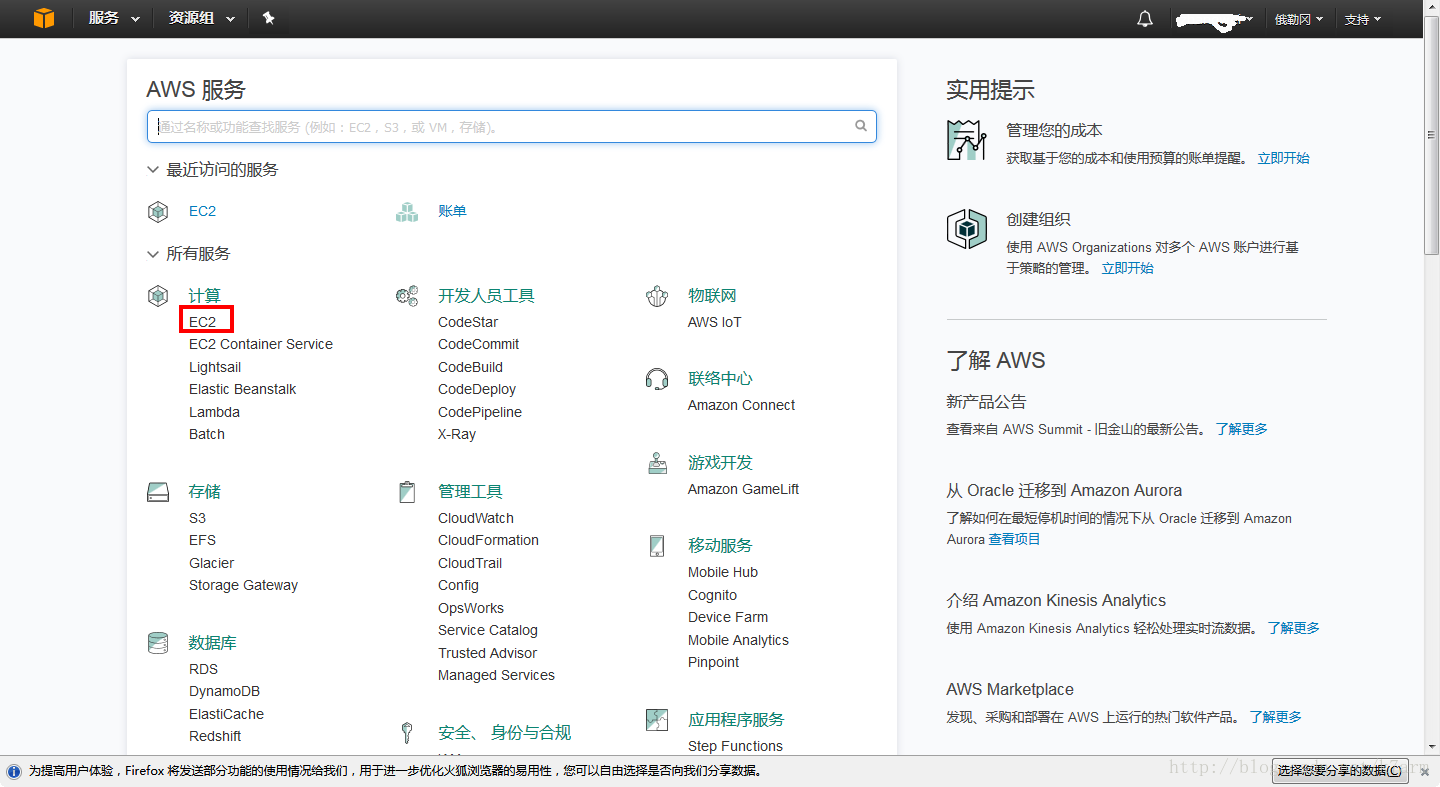
Task: Open the X-Ray service
Action: click(x=457, y=434)
